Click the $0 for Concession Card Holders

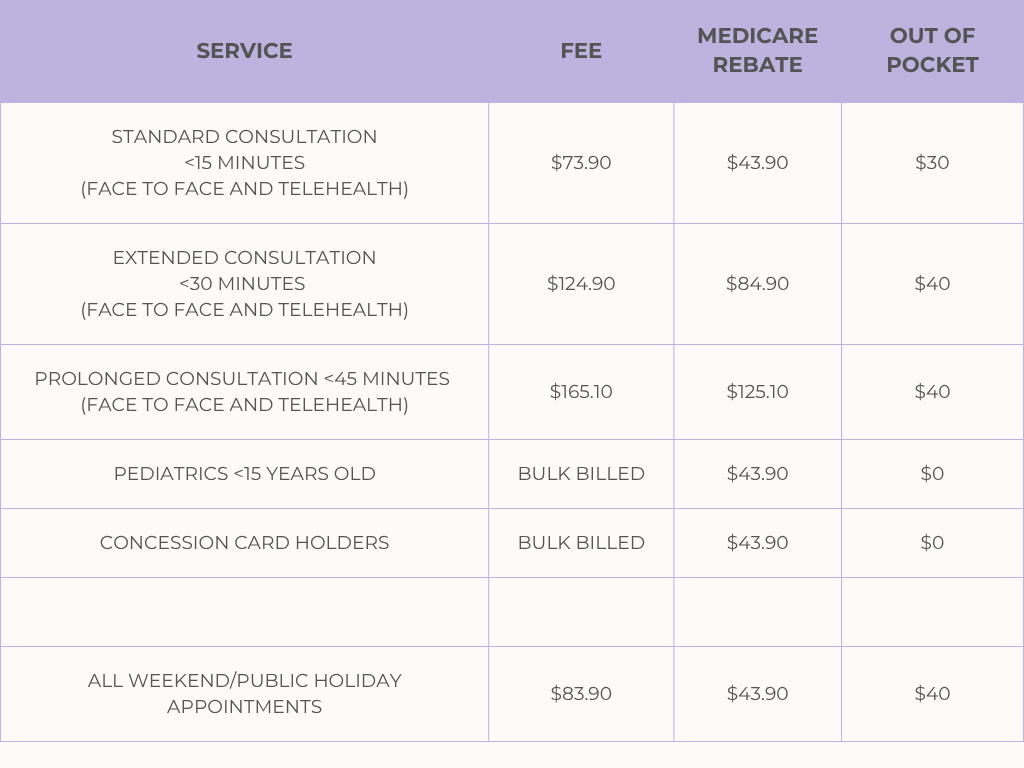932,543
